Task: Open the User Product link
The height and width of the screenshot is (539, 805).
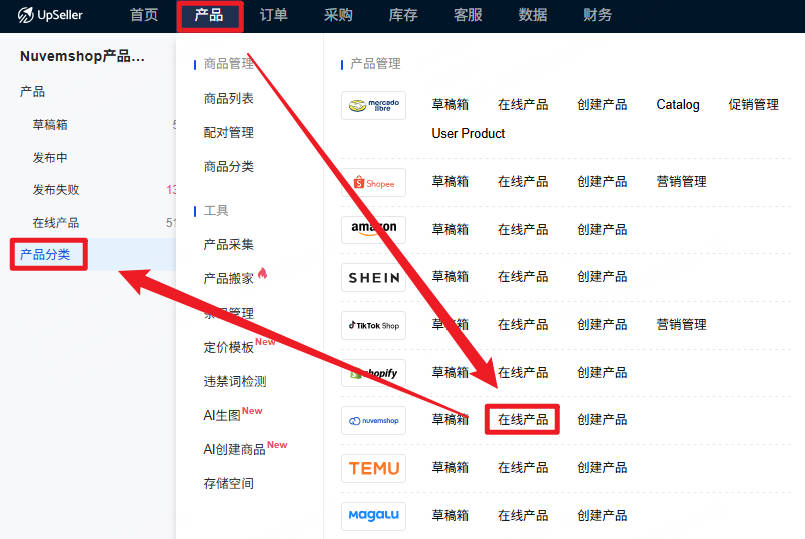Action: pos(468,133)
